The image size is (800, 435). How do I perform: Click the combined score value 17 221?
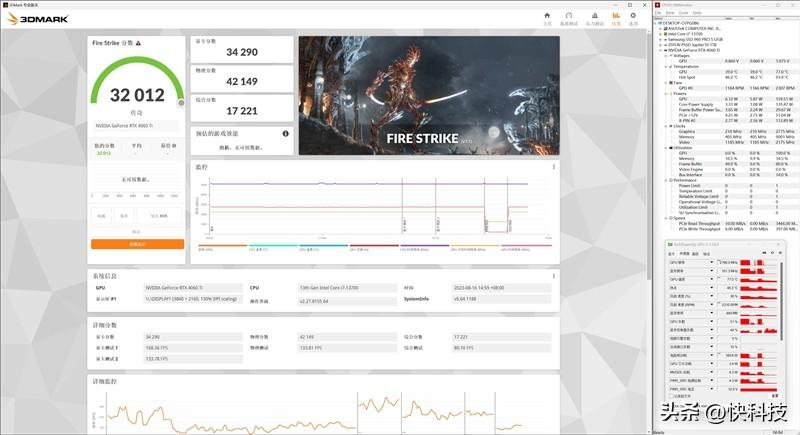coord(242,111)
